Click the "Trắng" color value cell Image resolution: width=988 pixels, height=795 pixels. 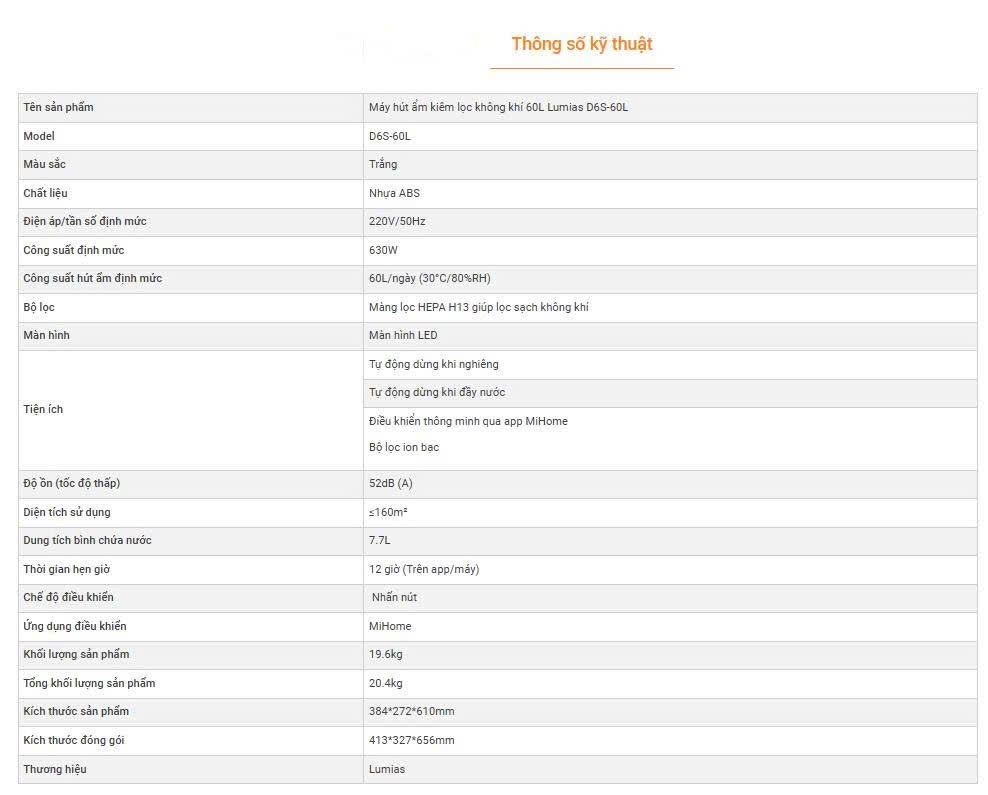(383, 164)
